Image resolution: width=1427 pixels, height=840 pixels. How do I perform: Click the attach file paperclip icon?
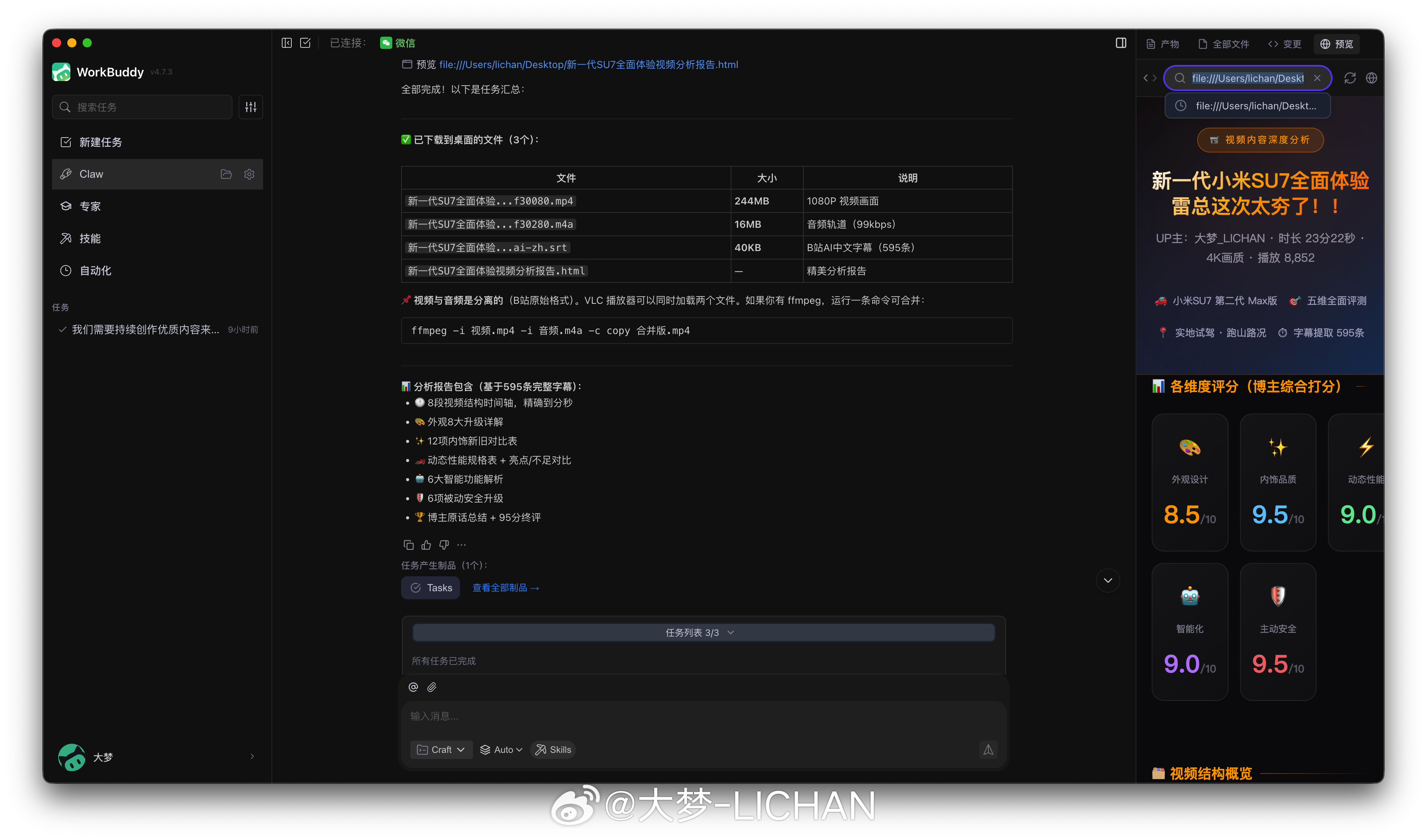tap(432, 687)
